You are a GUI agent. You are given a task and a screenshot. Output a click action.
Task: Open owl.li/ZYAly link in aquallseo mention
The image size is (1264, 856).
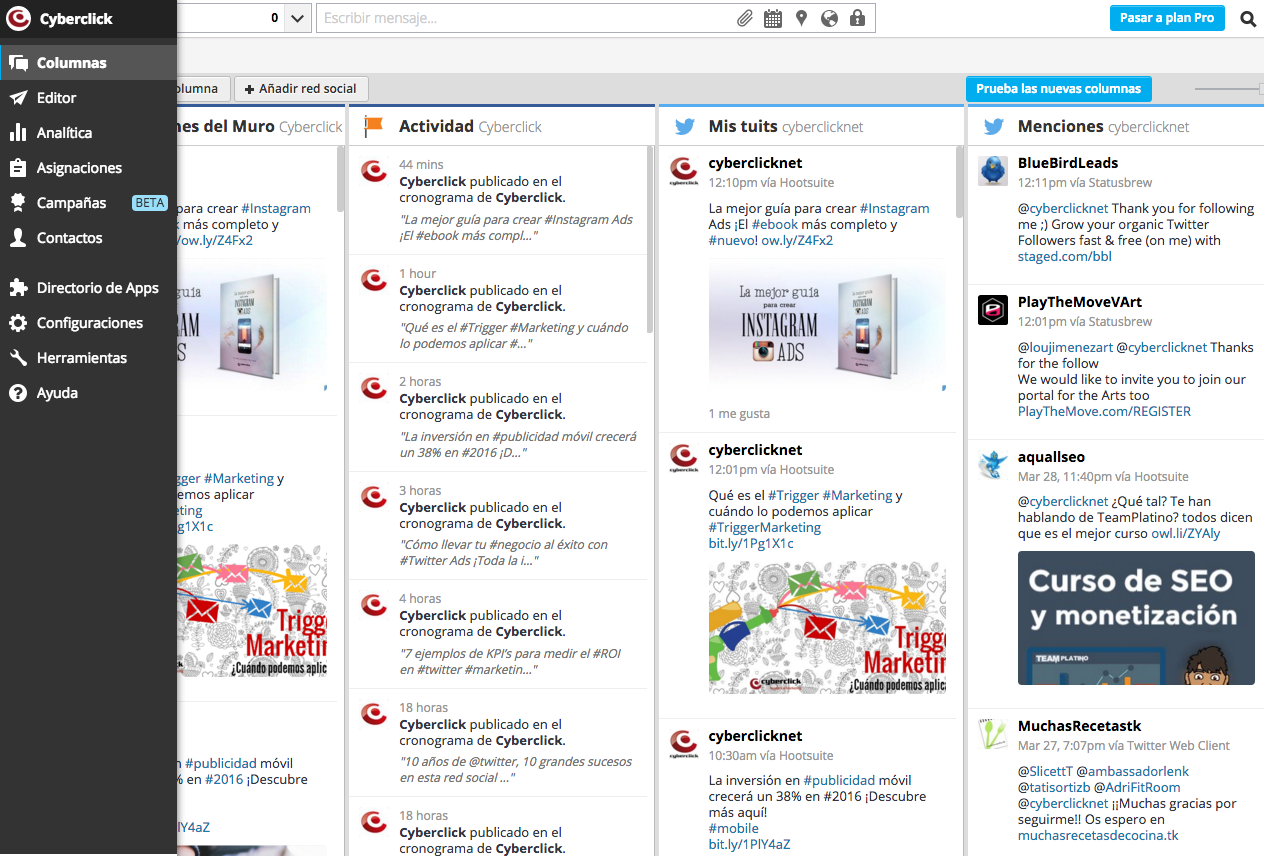point(1186,533)
